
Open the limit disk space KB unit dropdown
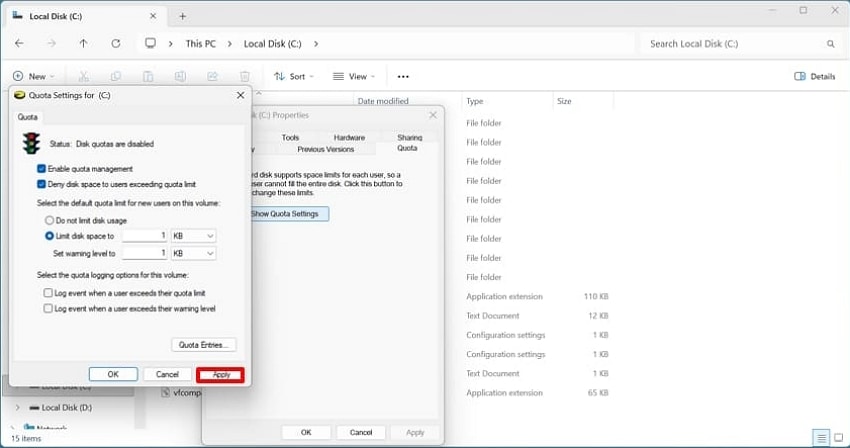tap(194, 236)
